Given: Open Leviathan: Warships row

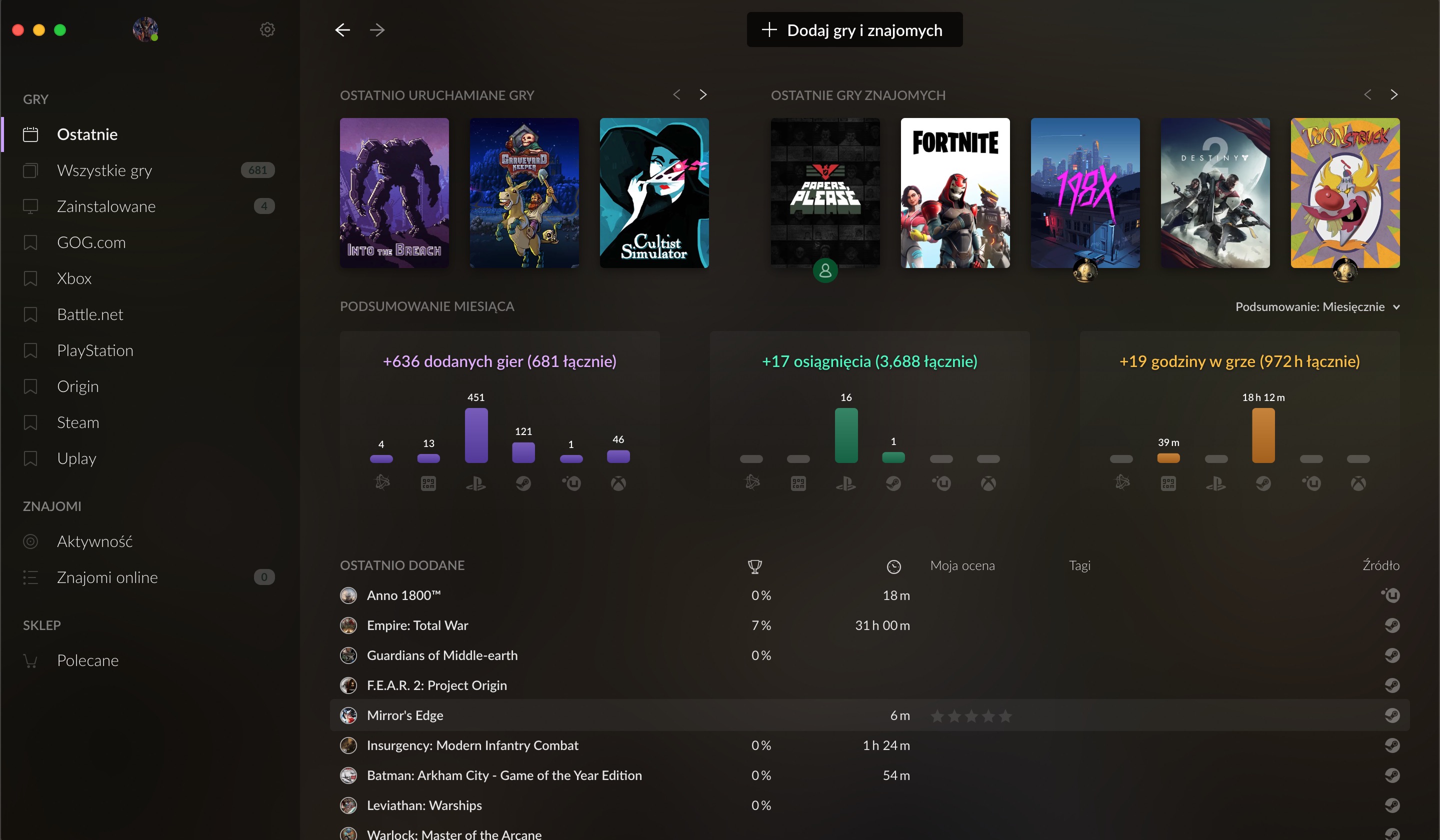Looking at the screenshot, I should click(869, 805).
